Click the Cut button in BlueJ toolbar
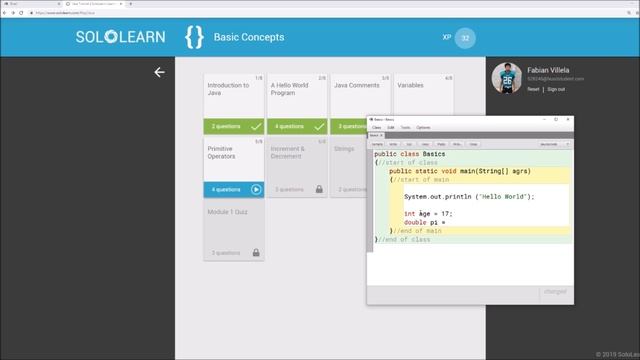The height and width of the screenshot is (360, 640). [409, 144]
